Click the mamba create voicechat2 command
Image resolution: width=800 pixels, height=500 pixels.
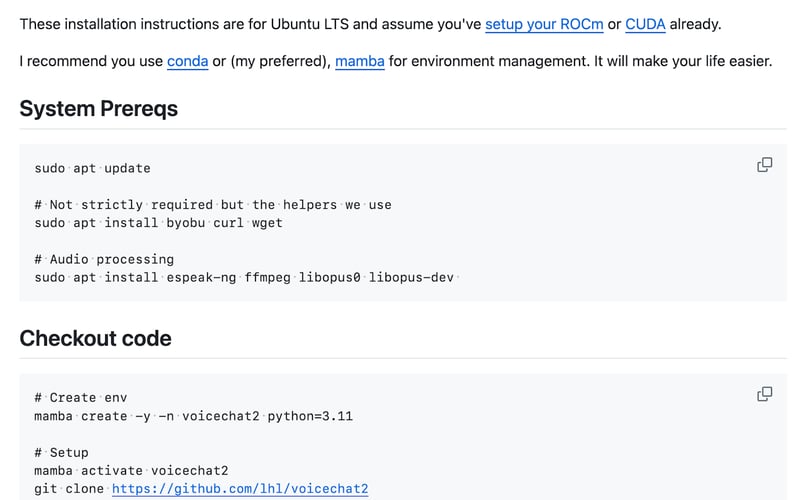(x=193, y=416)
